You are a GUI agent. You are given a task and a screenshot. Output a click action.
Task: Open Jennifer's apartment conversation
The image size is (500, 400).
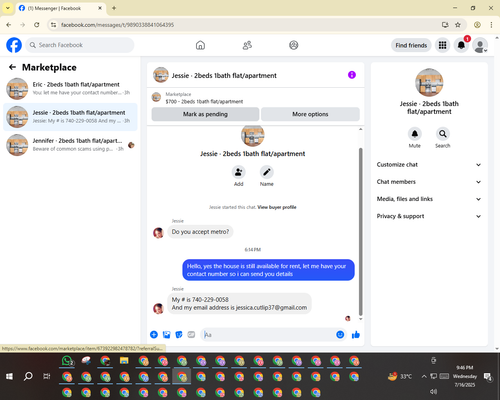[x=70, y=145]
